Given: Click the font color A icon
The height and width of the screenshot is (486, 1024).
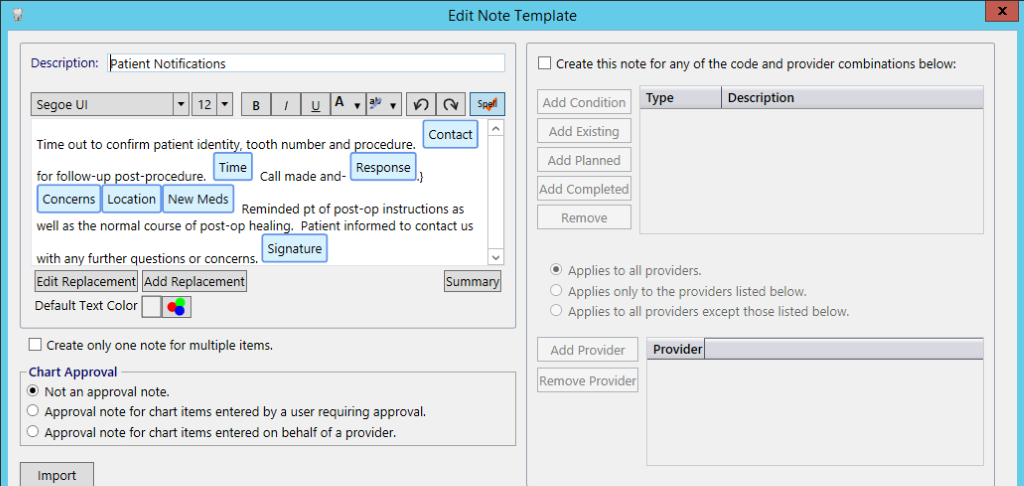Looking at the screenshot, I should coord(340,104).
